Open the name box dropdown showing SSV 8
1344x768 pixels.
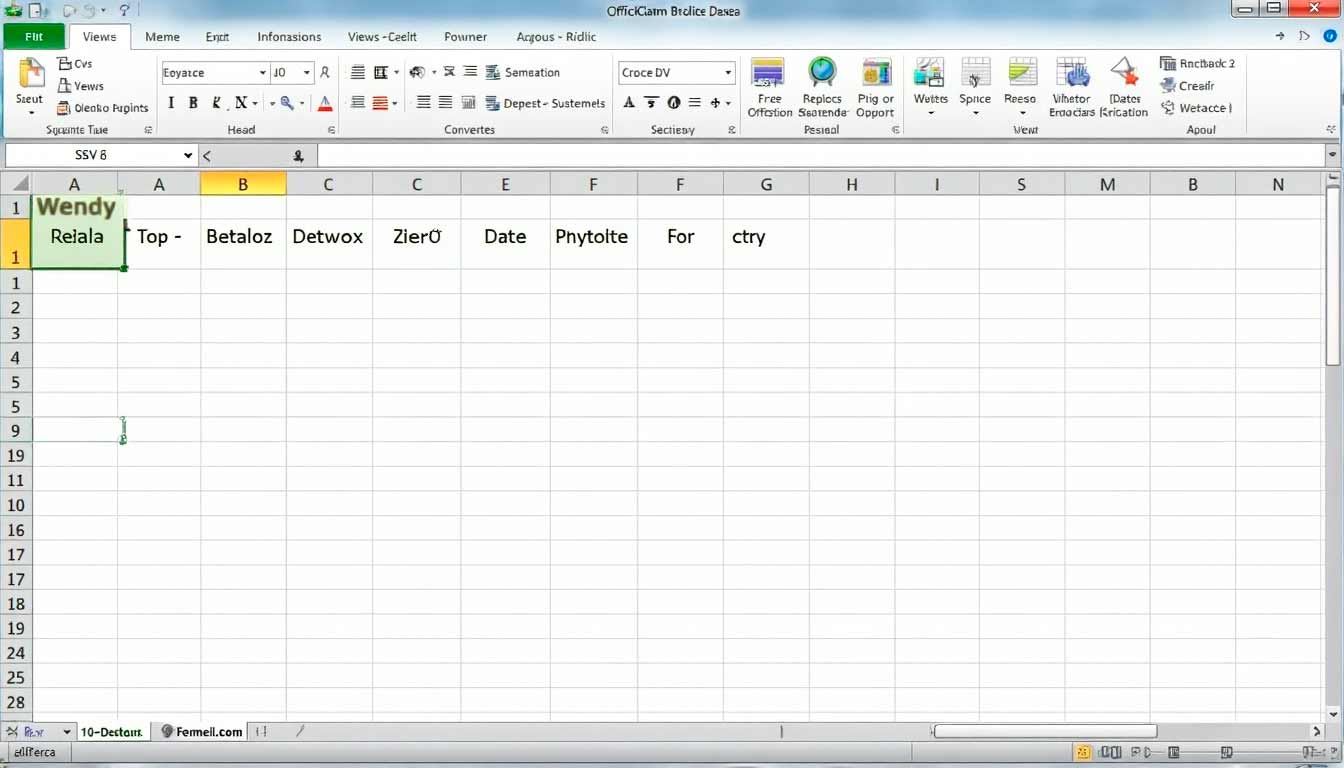[187, 156]
